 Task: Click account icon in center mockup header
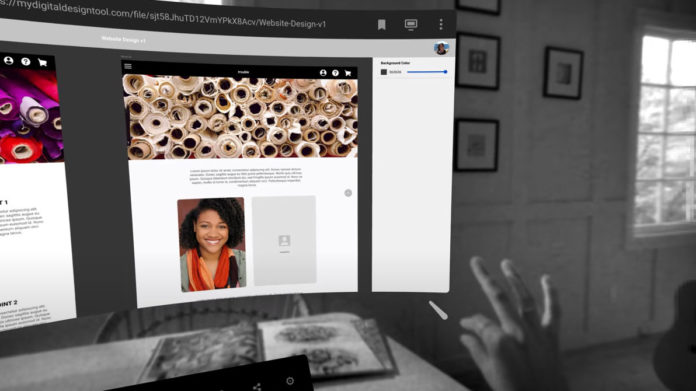[323, 73]
